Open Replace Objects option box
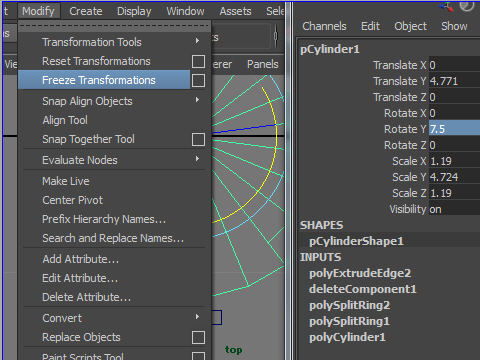Image resolution: width=480 pixels, height=360 pixels. [x=198, y=337]
